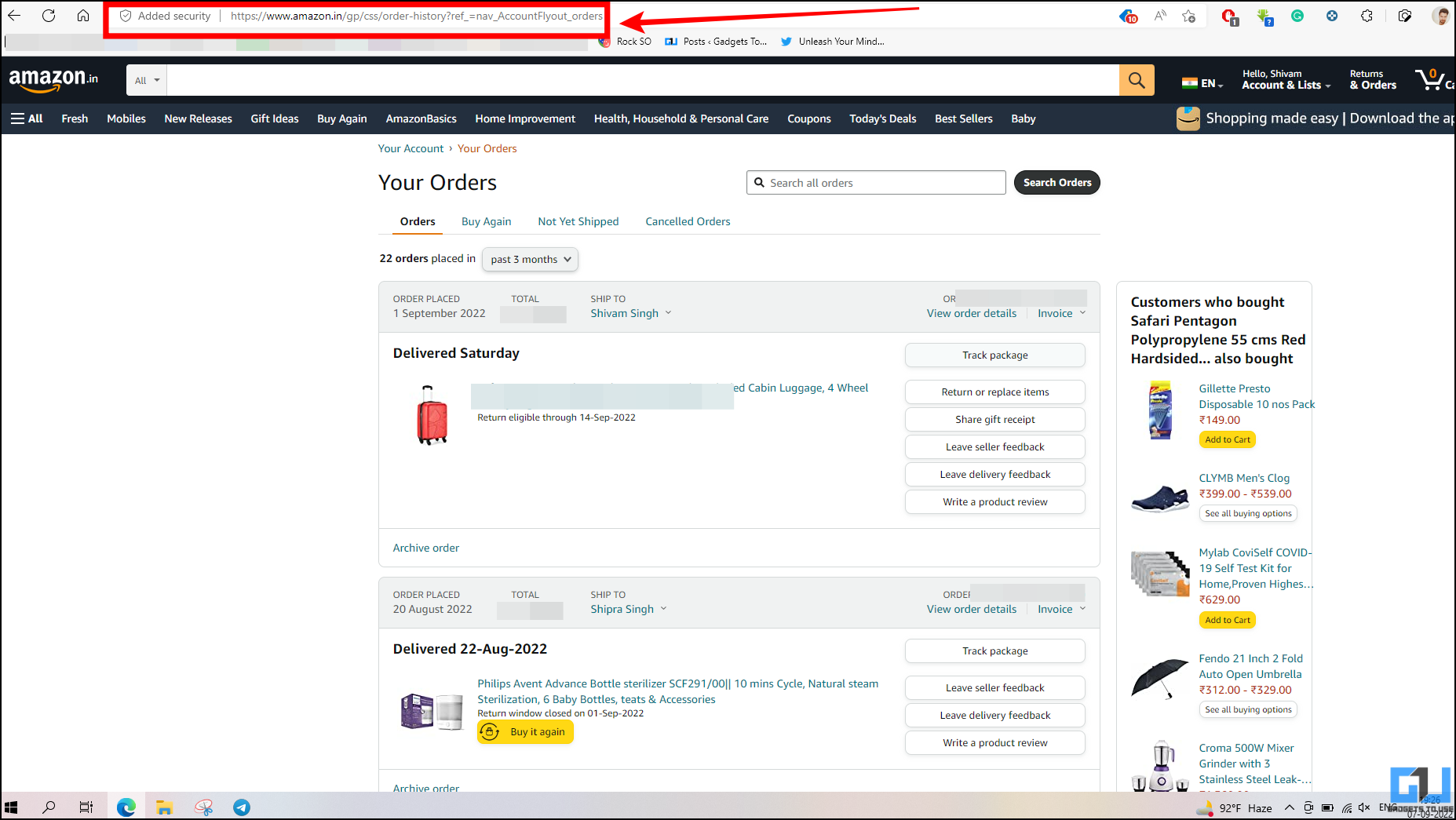Open Windows Start menu
The width and height of the screenshot is (1456, 820).
click(11, 807)
